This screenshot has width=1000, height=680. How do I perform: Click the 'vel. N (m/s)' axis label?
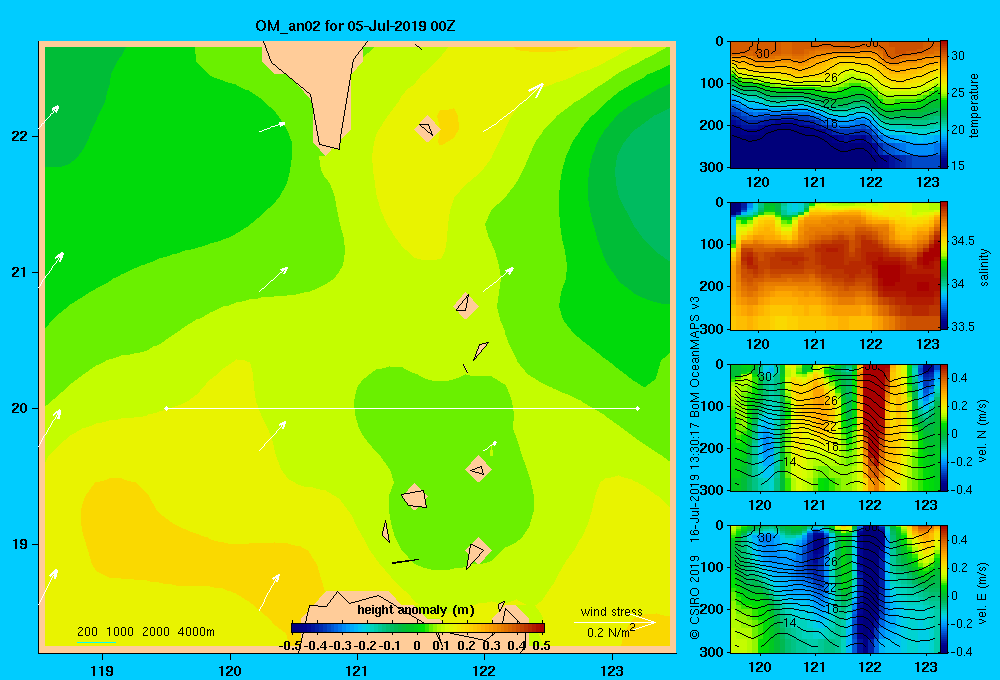982,431
